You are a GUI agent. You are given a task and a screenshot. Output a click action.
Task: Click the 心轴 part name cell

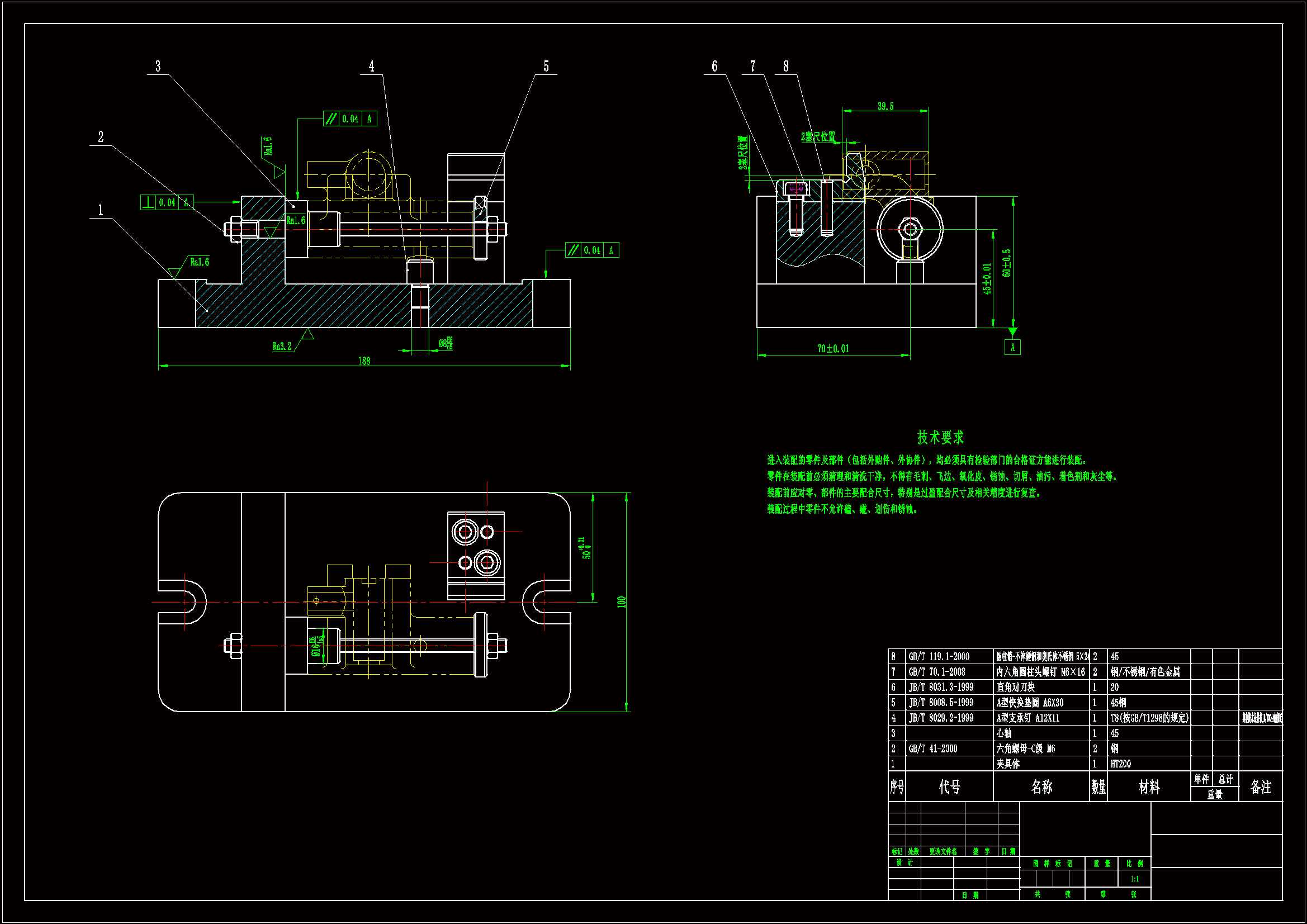(x=1004, y=733)
